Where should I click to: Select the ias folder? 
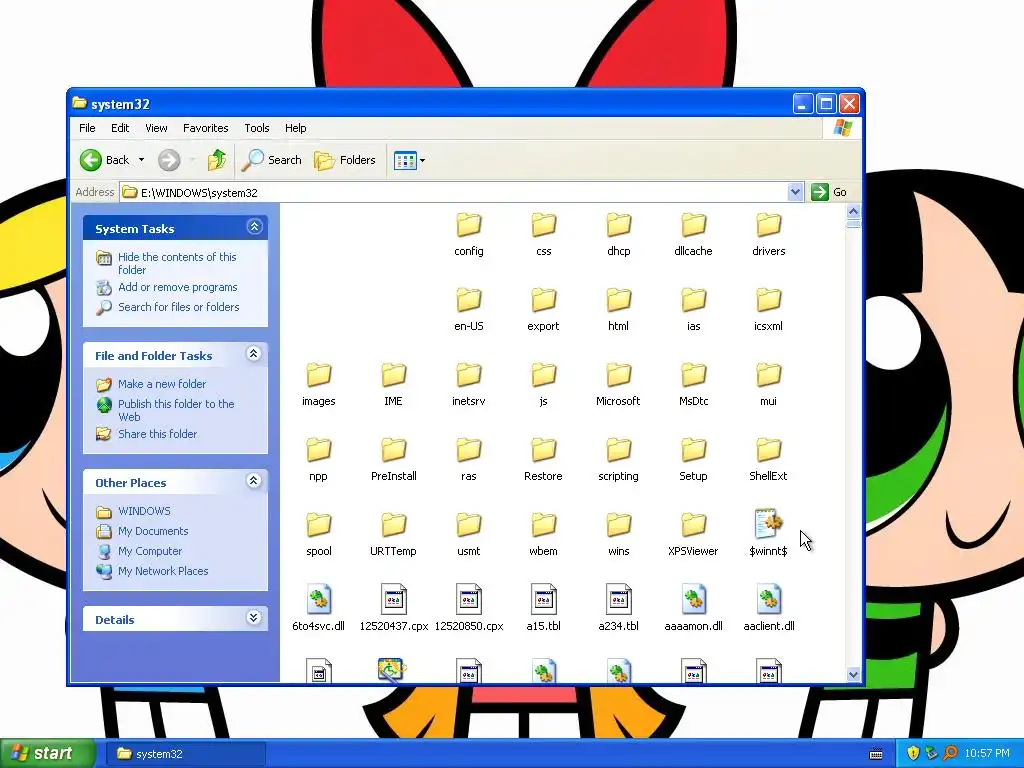click(x=694, y=310)
